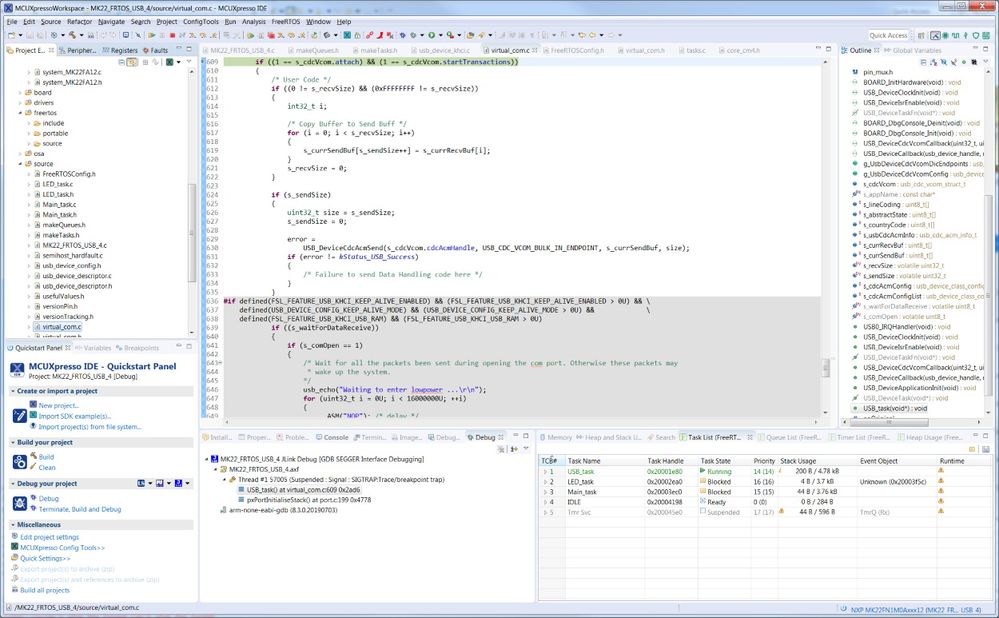Screen dimensions: 999x618
Task: Click the Import SDK examples icon
Action: pos(33,415)
